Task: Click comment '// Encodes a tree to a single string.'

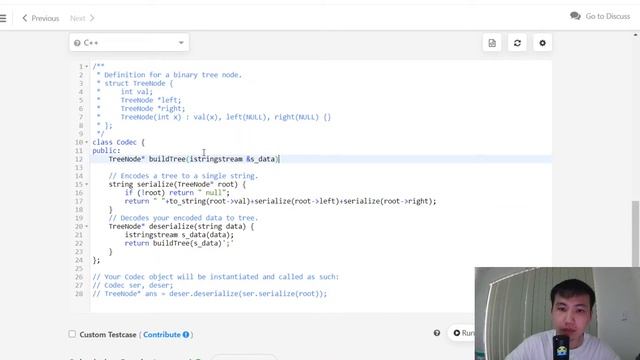Action: (x=183, y=176)
